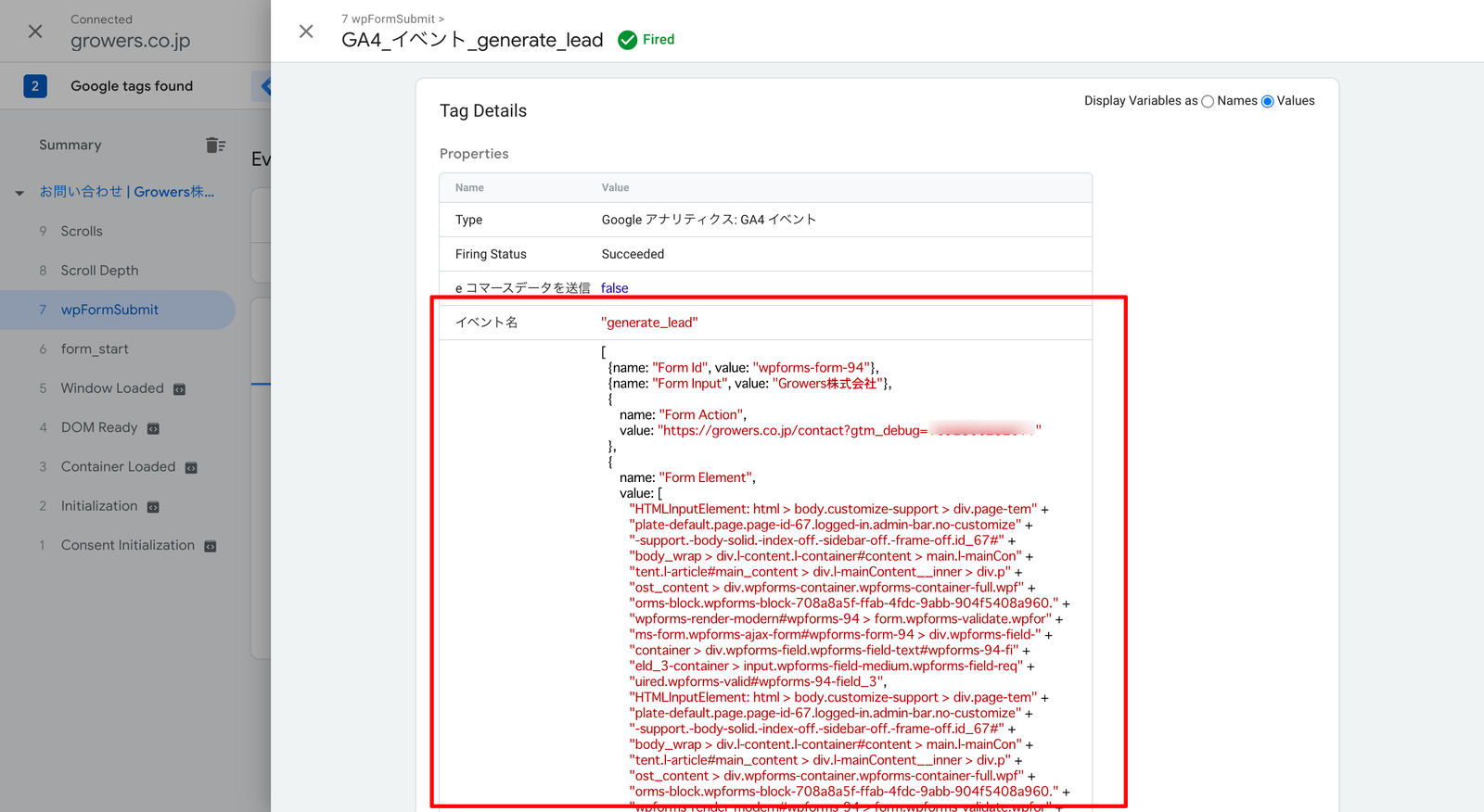The width and height of the screenshot is (1484, 812).
Task: Click the Google tags found count badge
Action: tap(35, 86)
